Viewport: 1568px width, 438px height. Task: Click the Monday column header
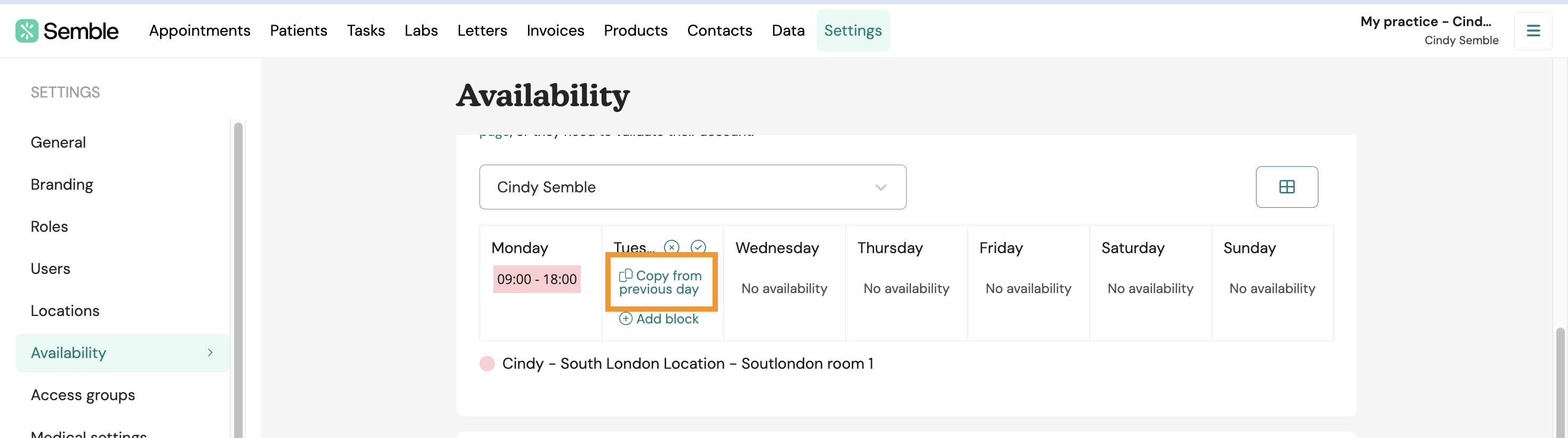[x=520, y=248]
